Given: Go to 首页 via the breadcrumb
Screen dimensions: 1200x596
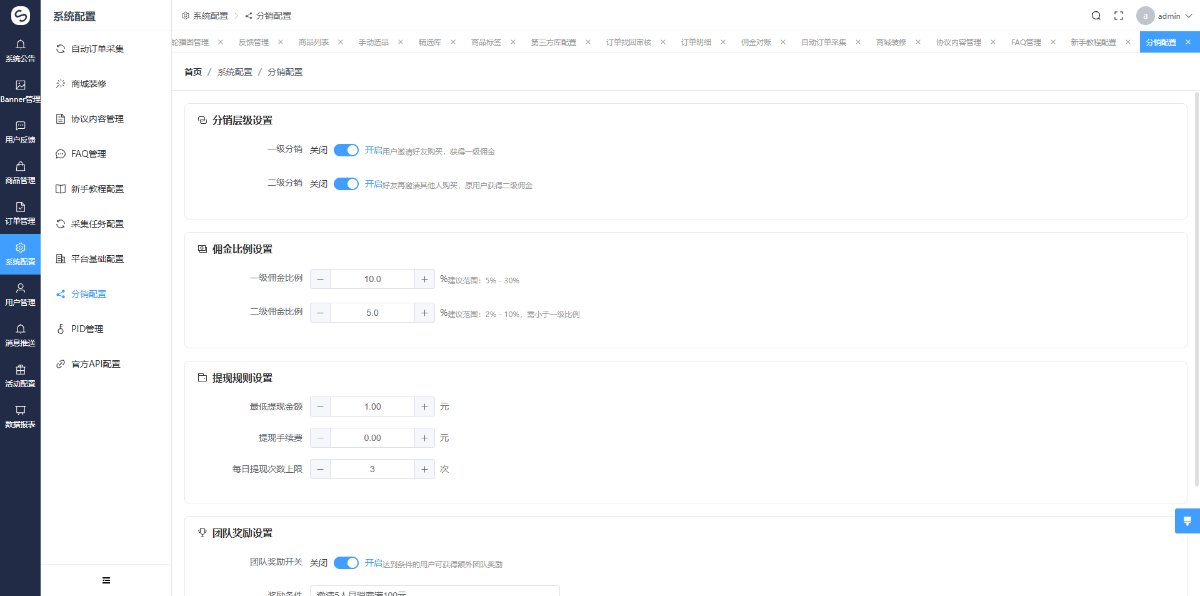Looking at the screenshot, I should tap(193, 72).
